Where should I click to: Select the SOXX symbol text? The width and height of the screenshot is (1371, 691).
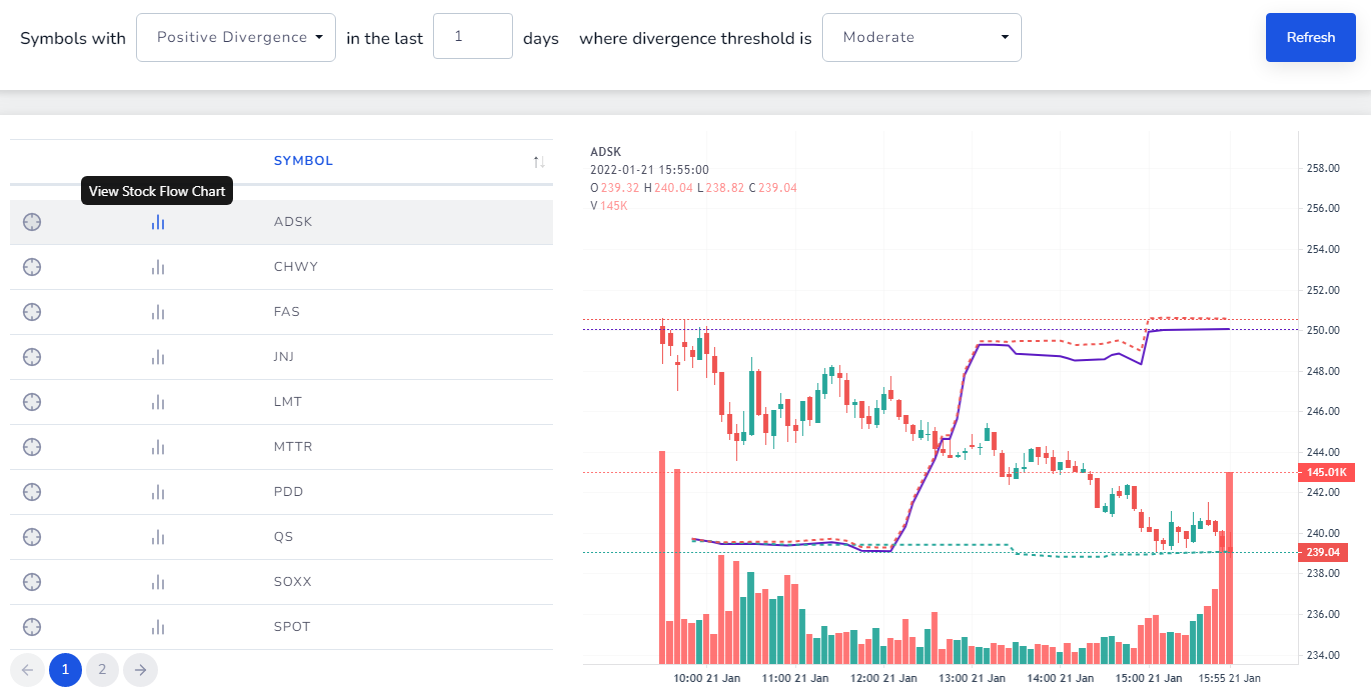click(x=293, y=582)
